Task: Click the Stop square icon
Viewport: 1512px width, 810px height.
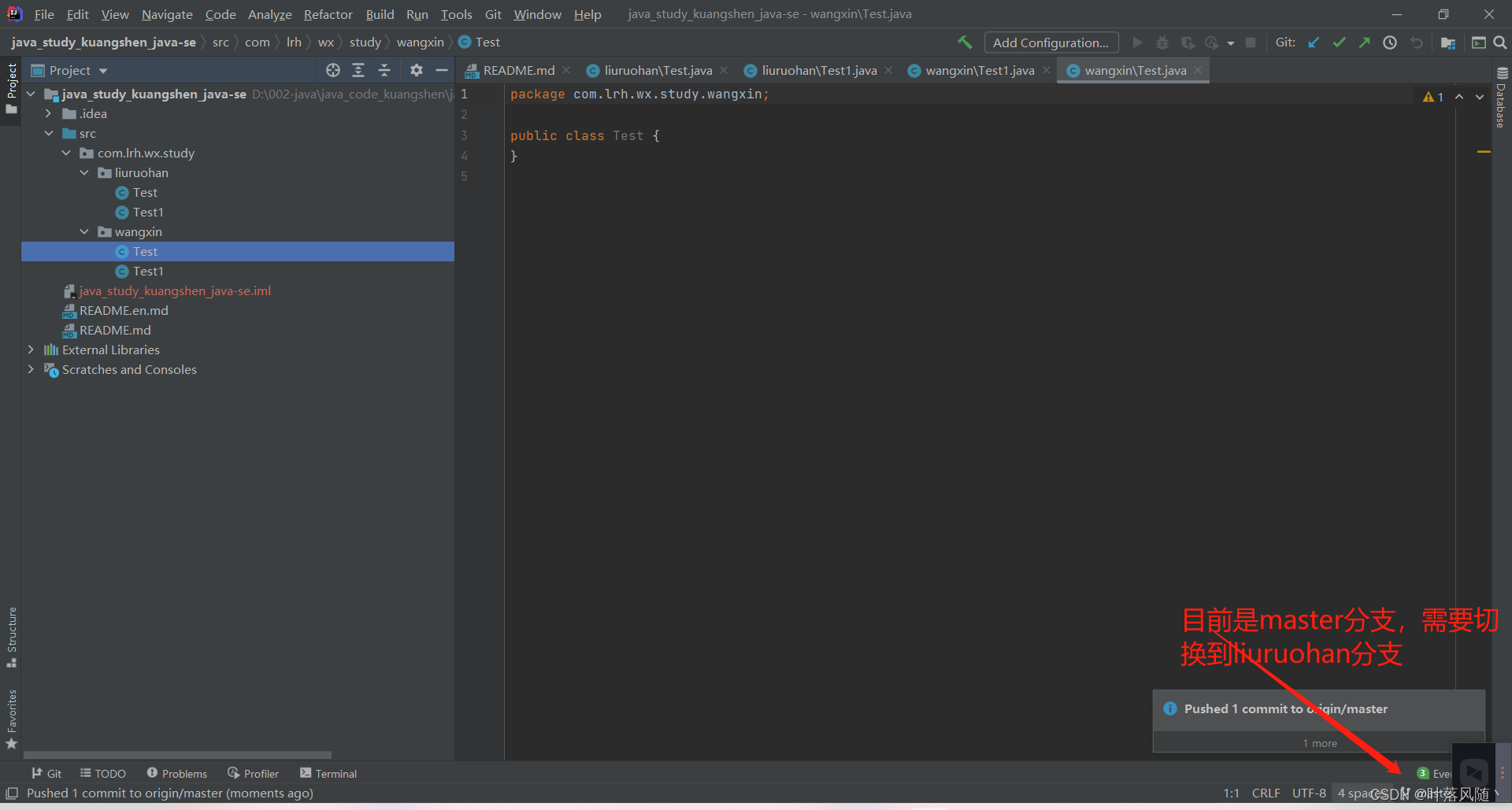Action: point(1251,43)
